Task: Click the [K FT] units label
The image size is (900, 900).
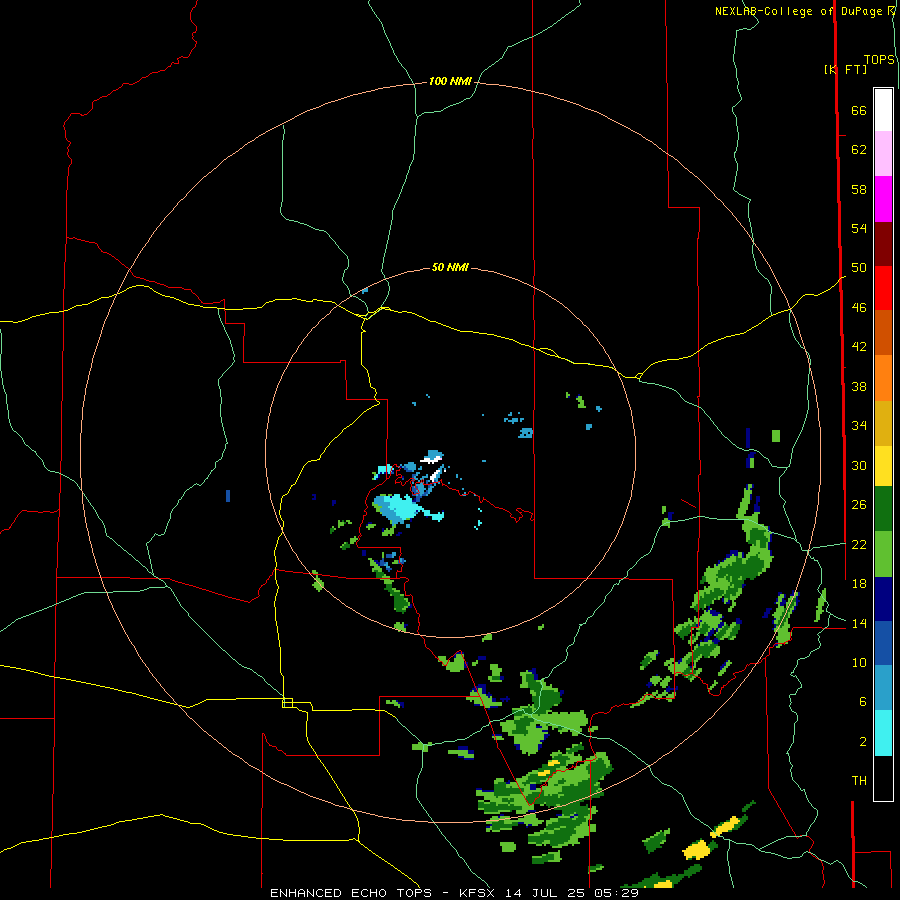Action: [x=845, y=69]
